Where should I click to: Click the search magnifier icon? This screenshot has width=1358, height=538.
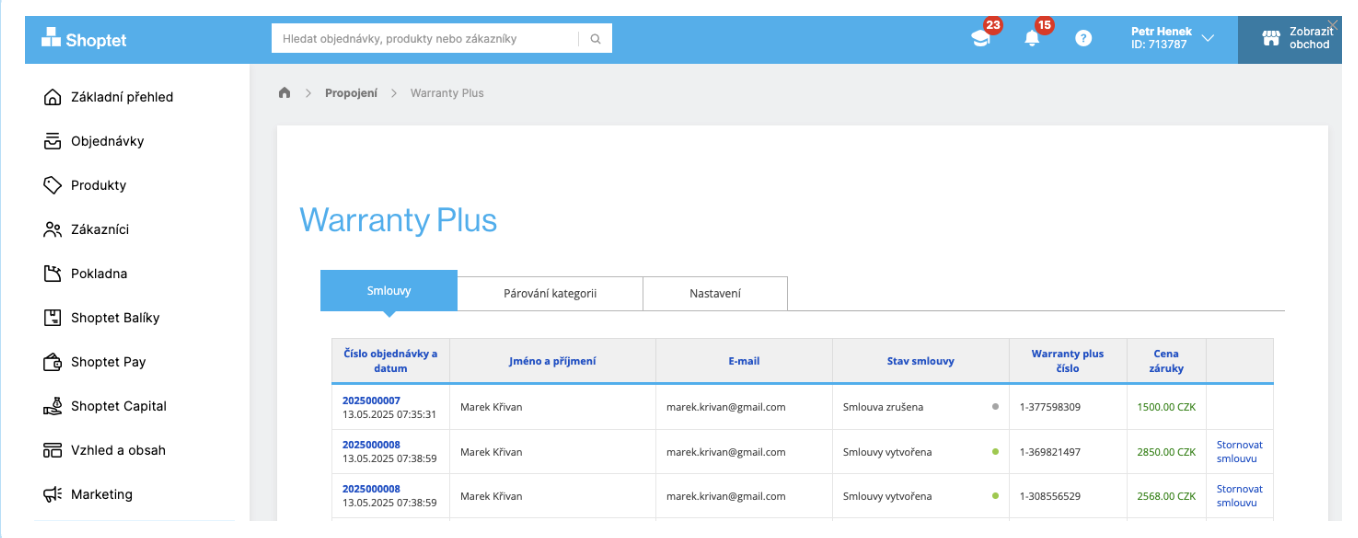(595, 39)
